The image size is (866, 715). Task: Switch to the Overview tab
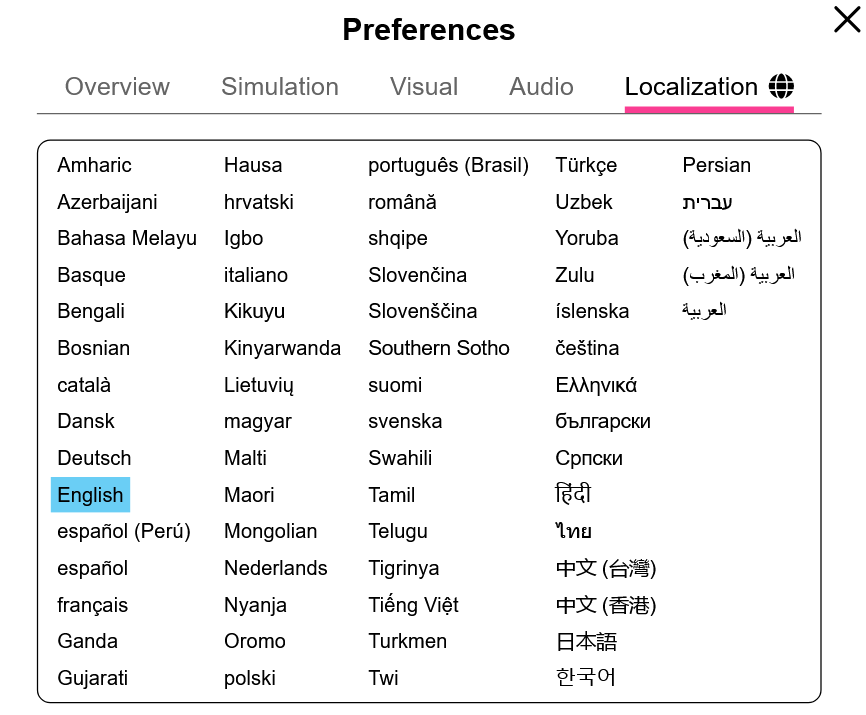click(x=117, y=87)
